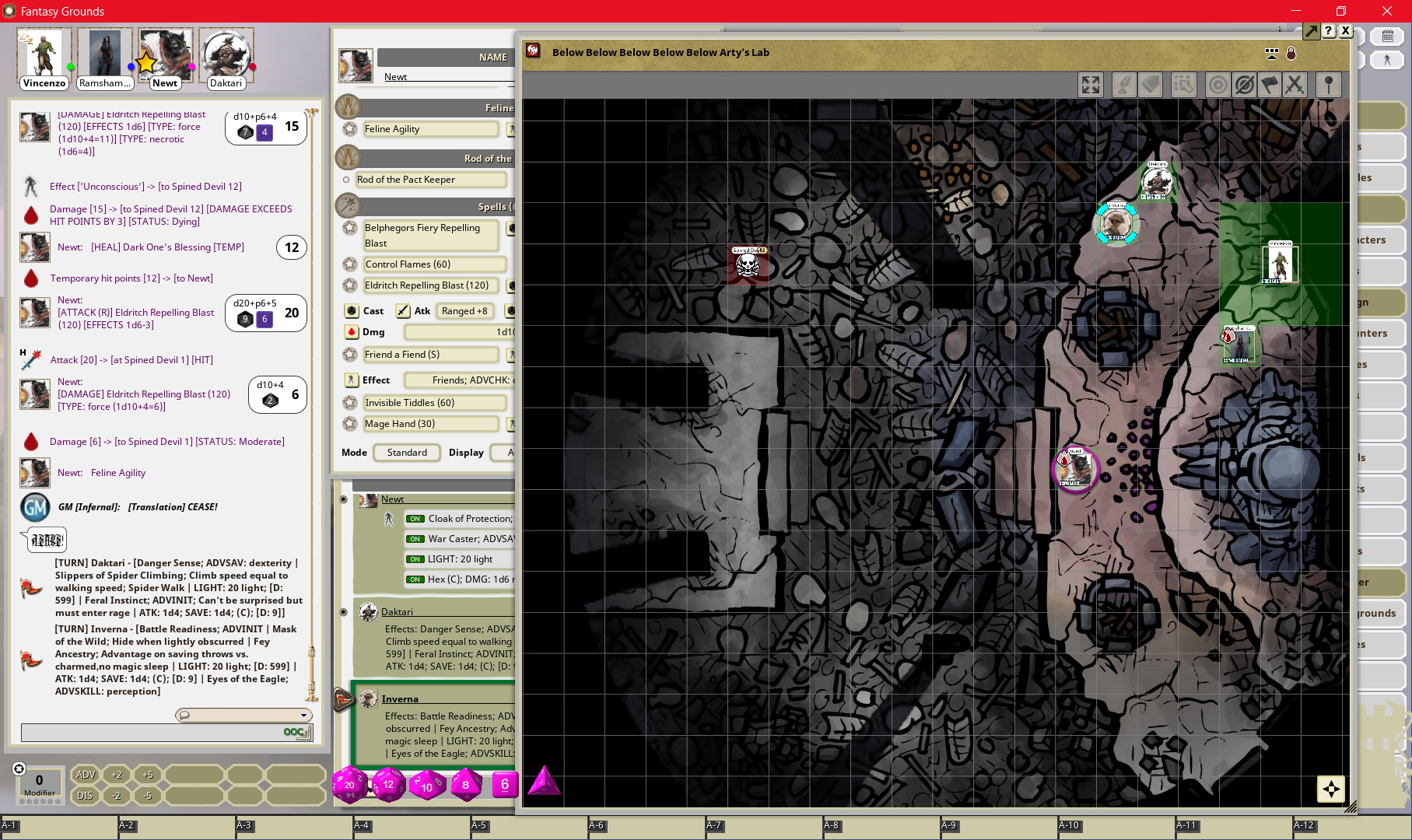Viewport: 1412px width, 840px height.
Task: Roll the pink d20 die
Action: (349, 784)
